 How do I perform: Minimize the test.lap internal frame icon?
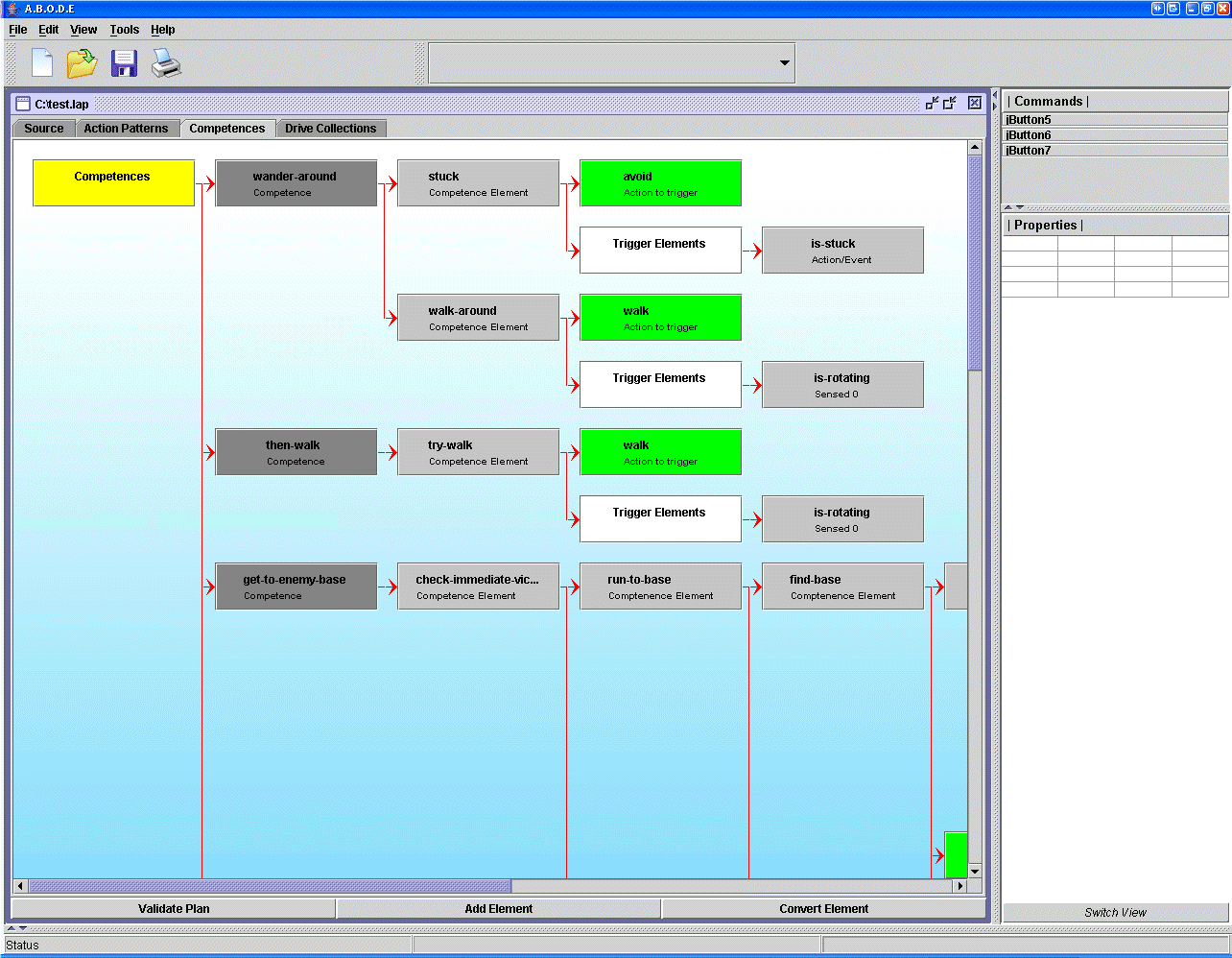click(x=932, y=104)
